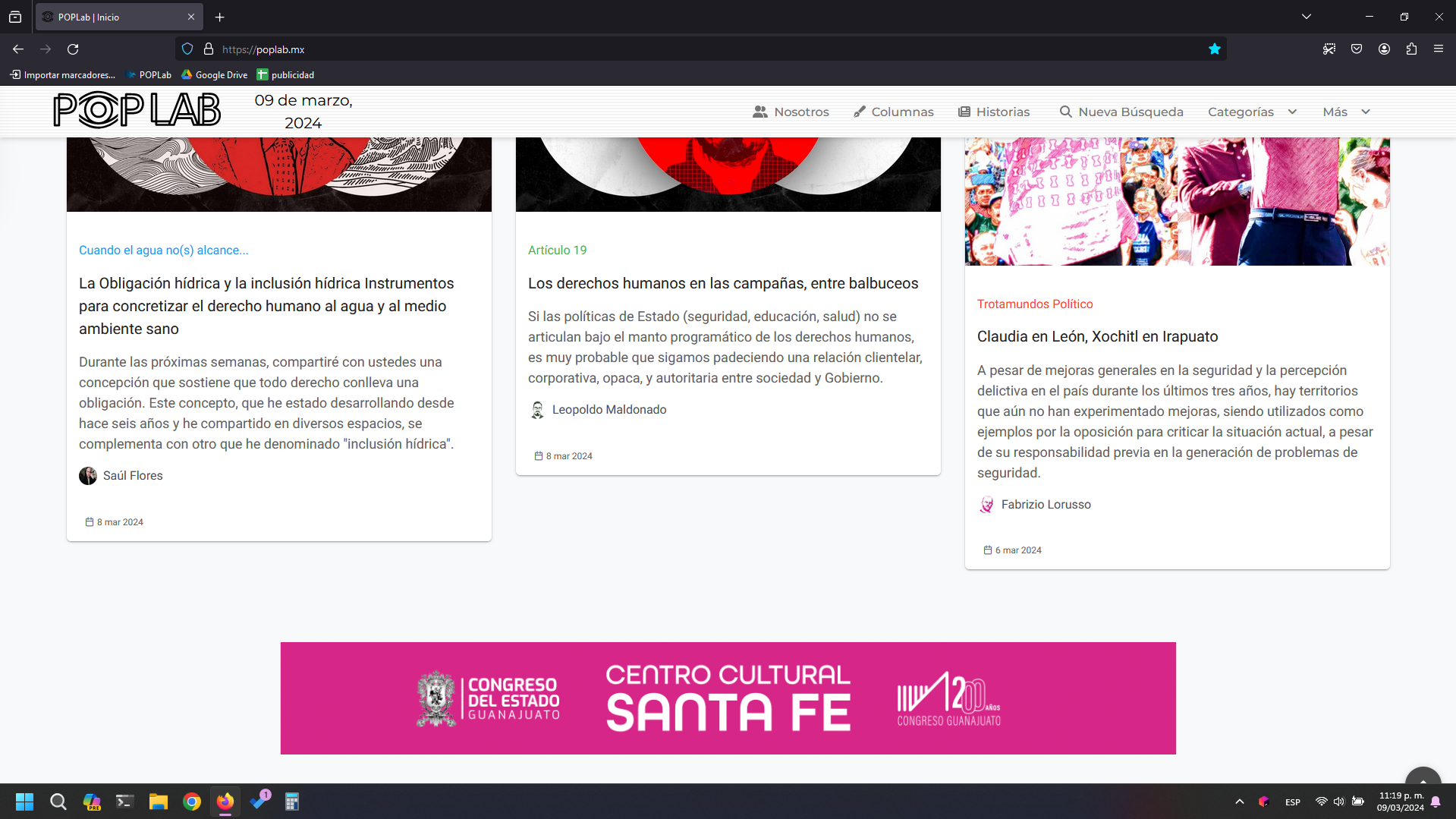Click the bookmark star icon in address bar
Image resolution: width=1456 pixels, height=819 pixels.
click(1214, 49)
